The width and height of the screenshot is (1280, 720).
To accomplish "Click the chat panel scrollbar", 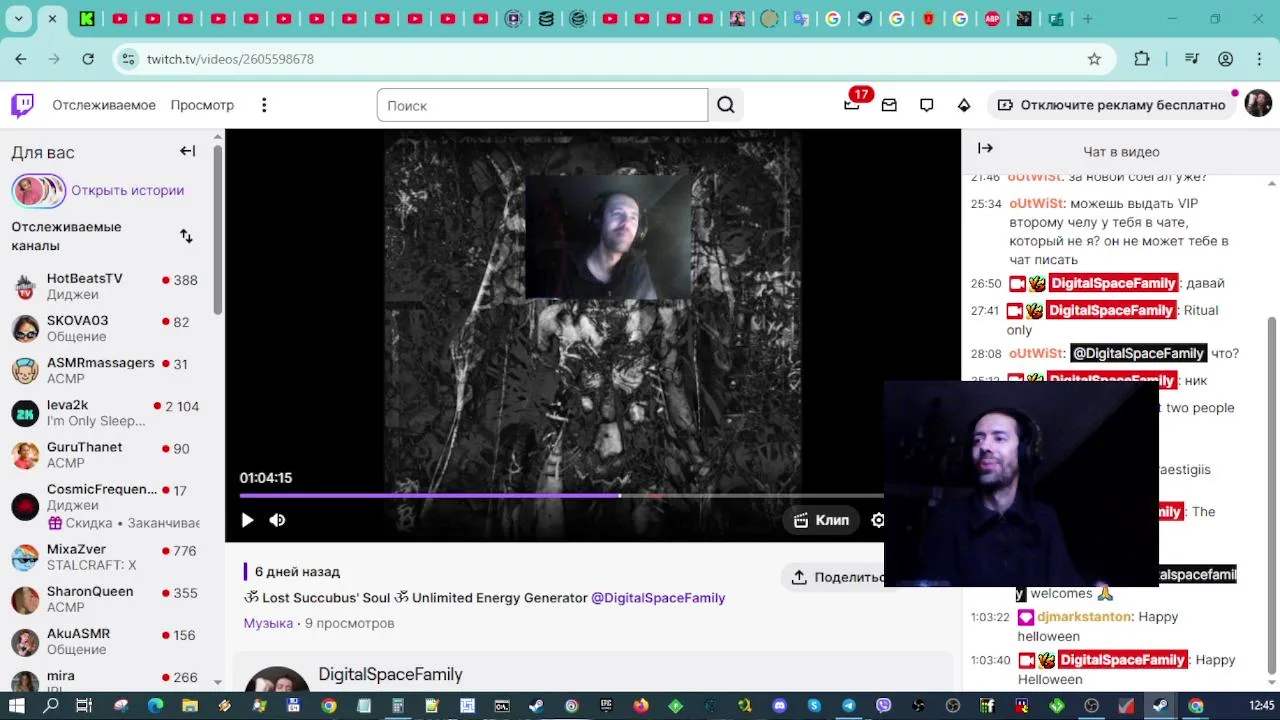I will tap(1272, 495).
